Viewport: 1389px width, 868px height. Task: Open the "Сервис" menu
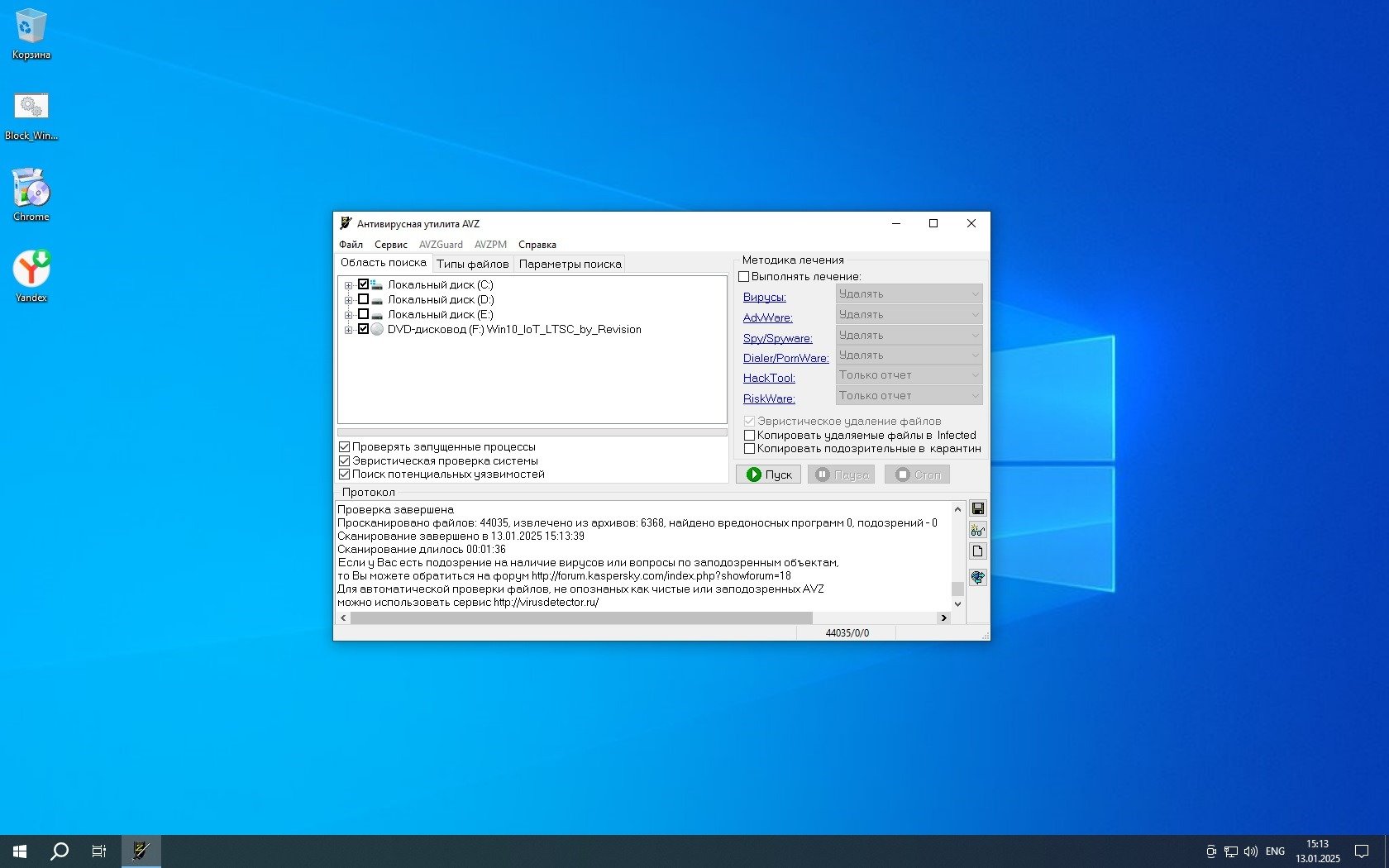390,245
